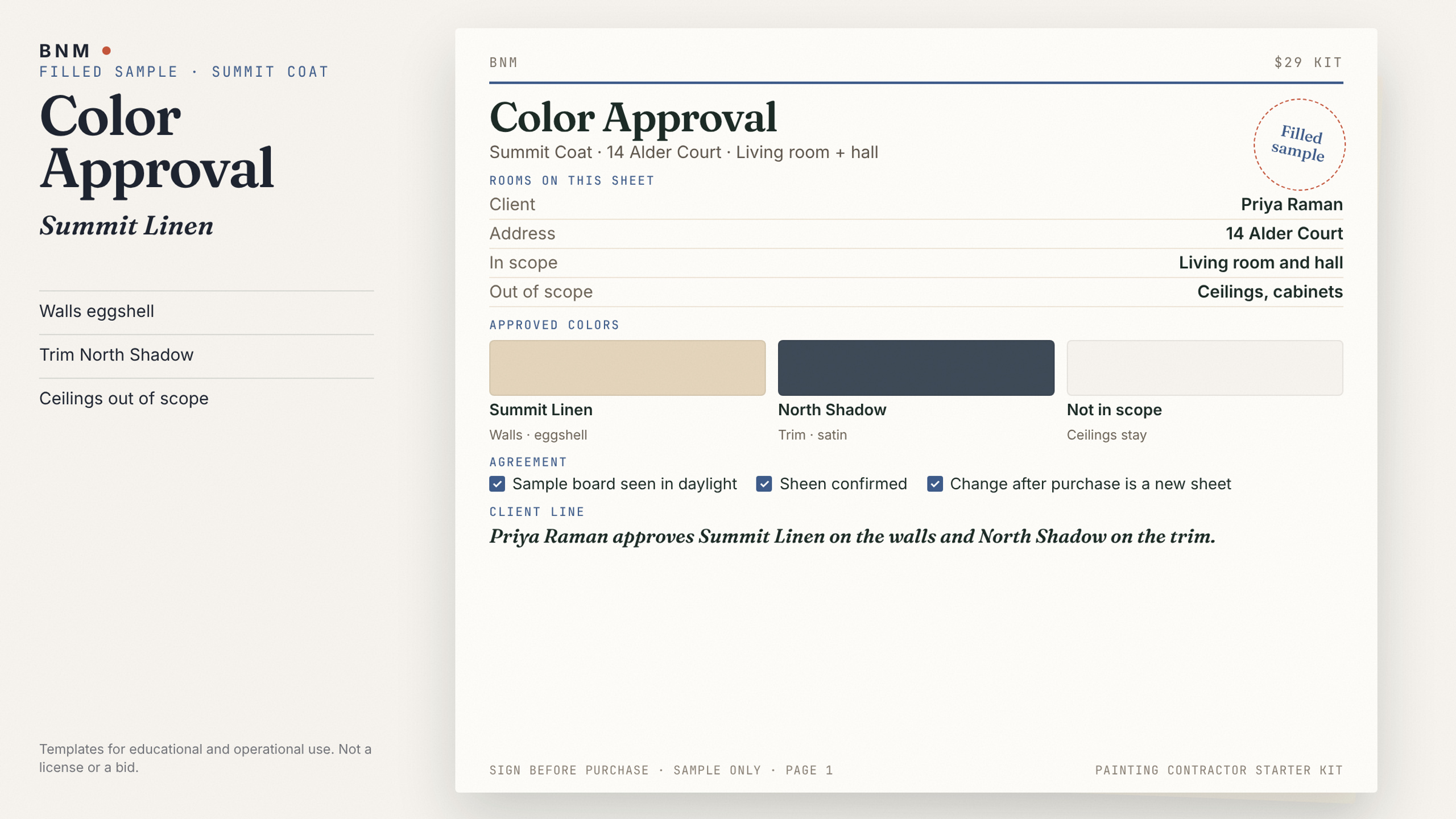The height and width of the screenshot is (819, 1456).
Task: Click the 'Priya Raman' client value
Action: (x=1292, y=204)
